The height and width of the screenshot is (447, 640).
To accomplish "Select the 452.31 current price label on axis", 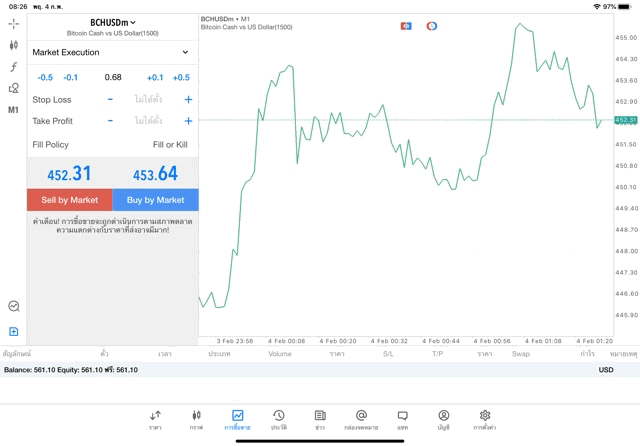I will pos(626,120).
